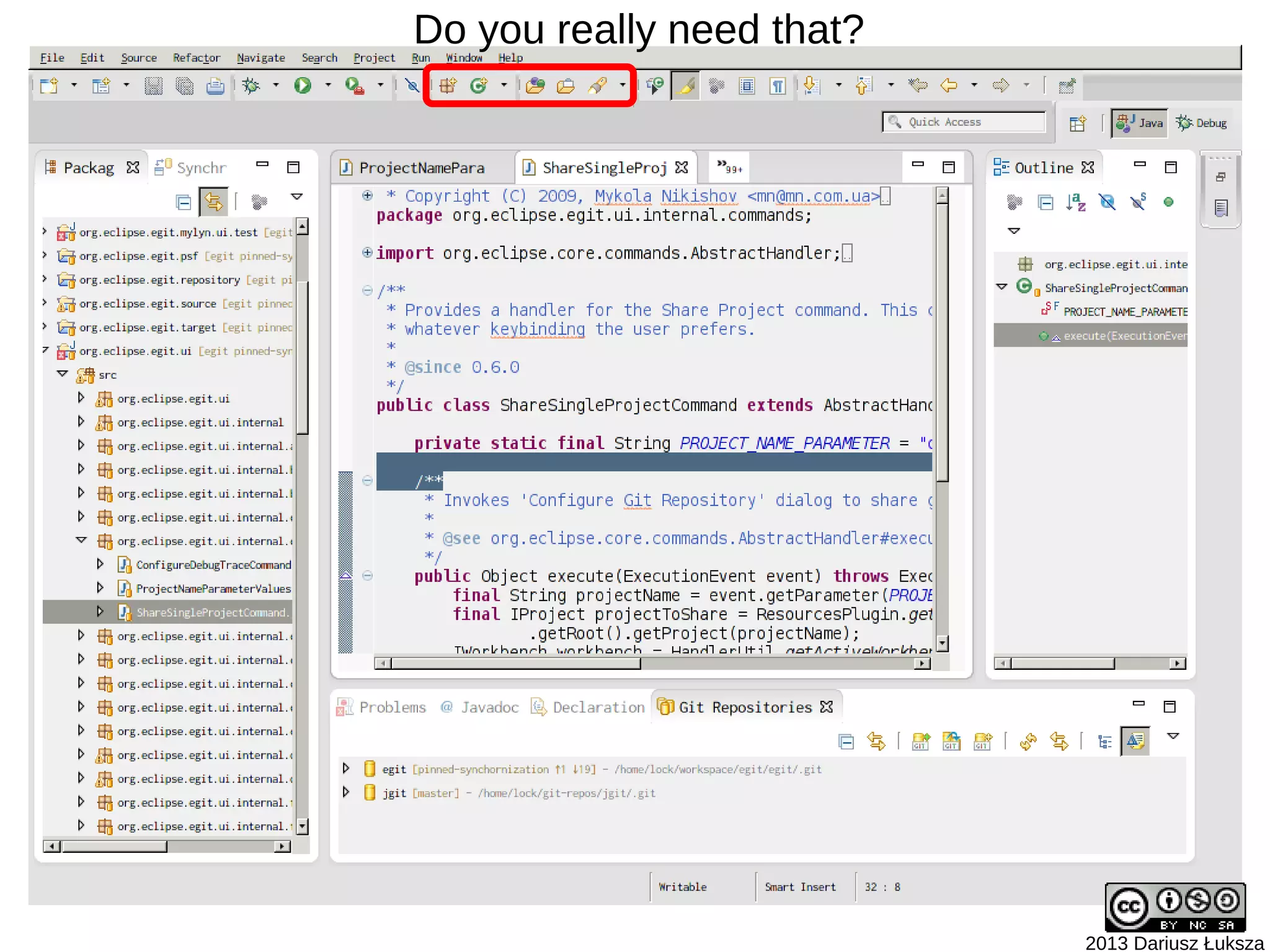Toggle Hide Static Members in Outline view
This screenshot has width=1270, height=952.
tap(1138, 202)
